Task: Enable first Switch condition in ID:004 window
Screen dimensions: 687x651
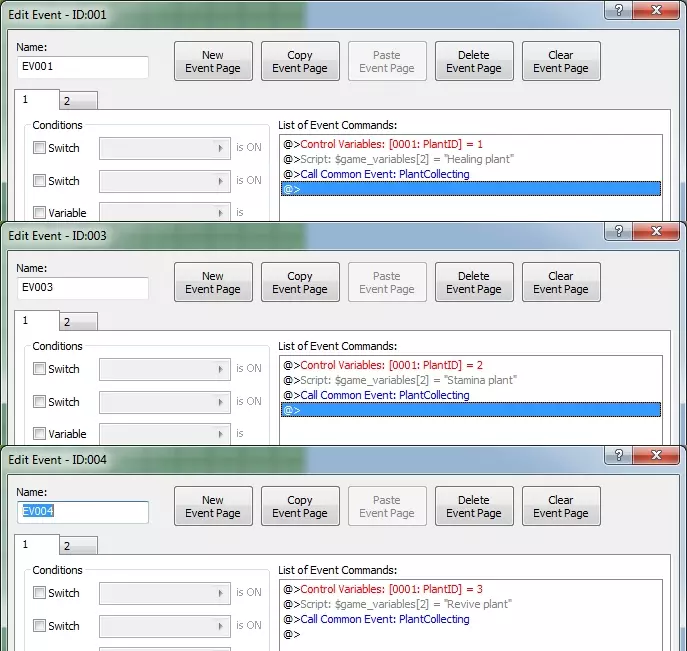Action: tap(39, 593)
